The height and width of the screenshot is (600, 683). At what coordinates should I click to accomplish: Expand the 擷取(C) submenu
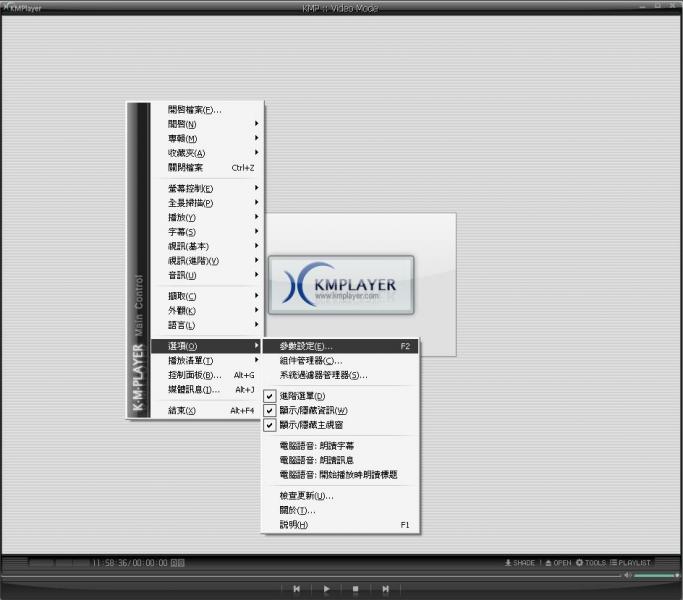[206, 296]
